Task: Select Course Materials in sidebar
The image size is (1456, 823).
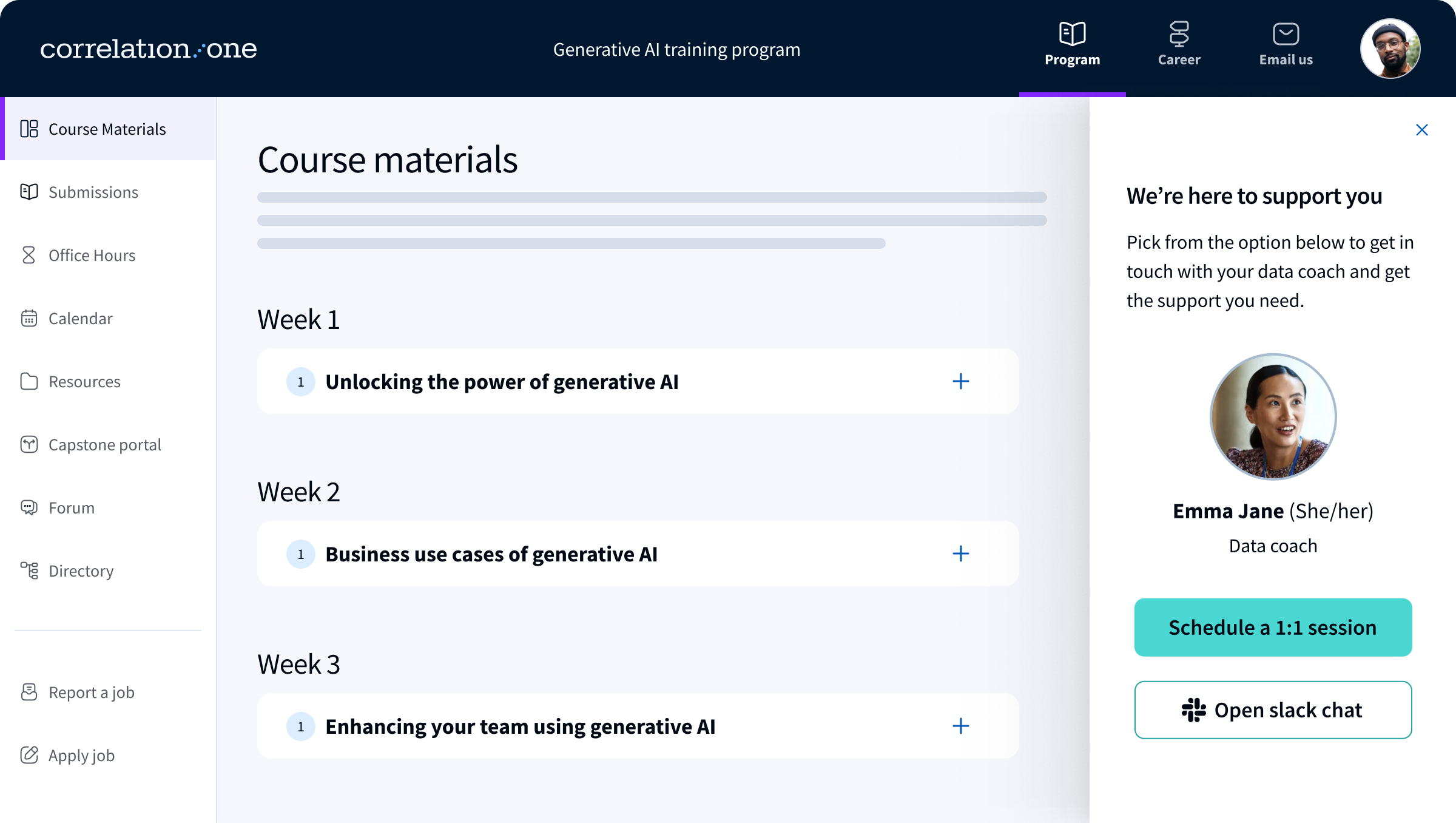Action: point(108,129)
